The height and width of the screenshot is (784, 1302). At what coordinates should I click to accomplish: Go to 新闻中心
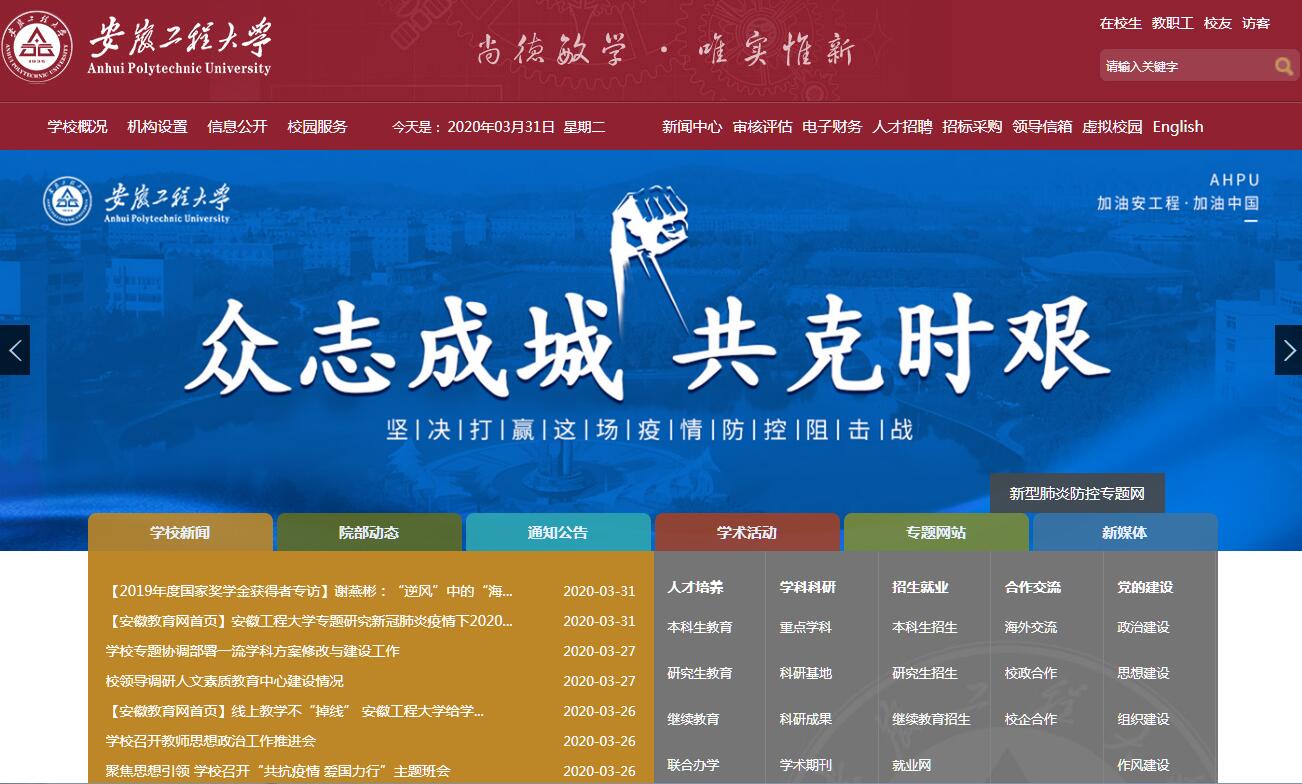692,127
